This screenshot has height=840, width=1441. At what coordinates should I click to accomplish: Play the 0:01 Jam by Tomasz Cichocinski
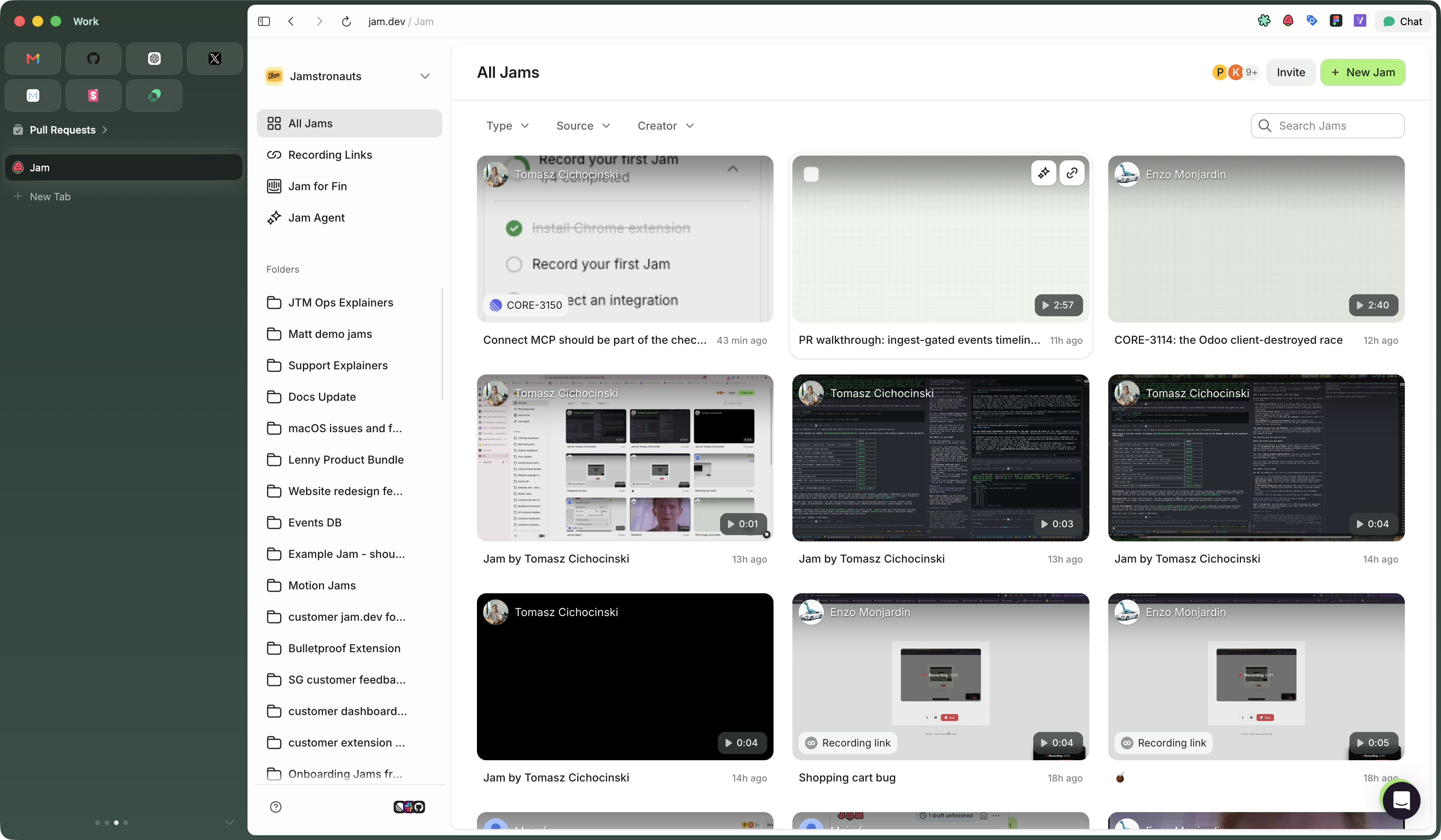(743, 525)
